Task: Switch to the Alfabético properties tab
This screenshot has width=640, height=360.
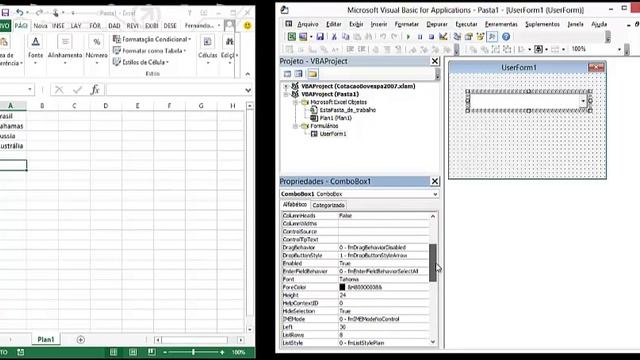Action: coord(295,204)
